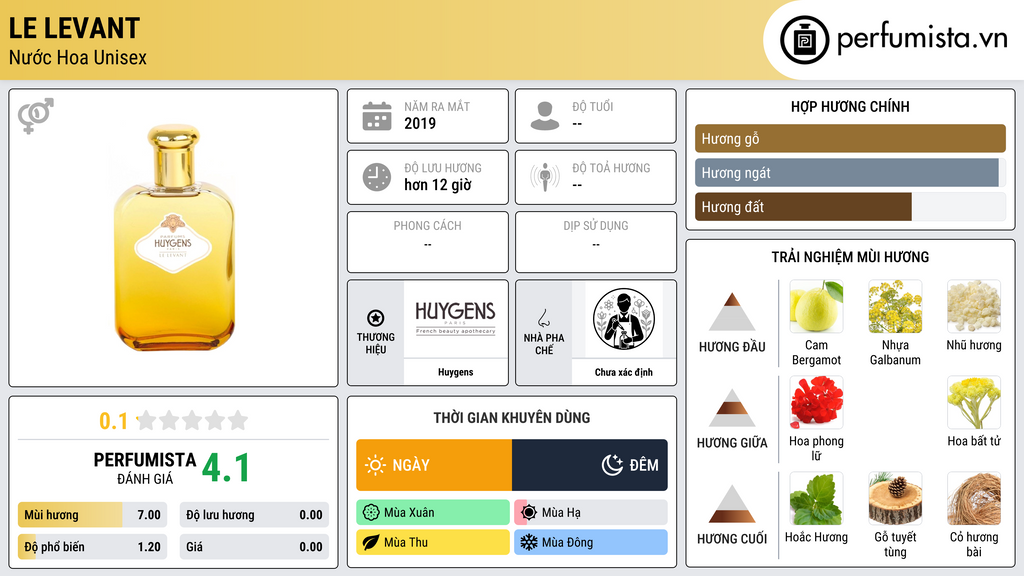Click the Hợp hương chính heading

[x=850, y=106]
